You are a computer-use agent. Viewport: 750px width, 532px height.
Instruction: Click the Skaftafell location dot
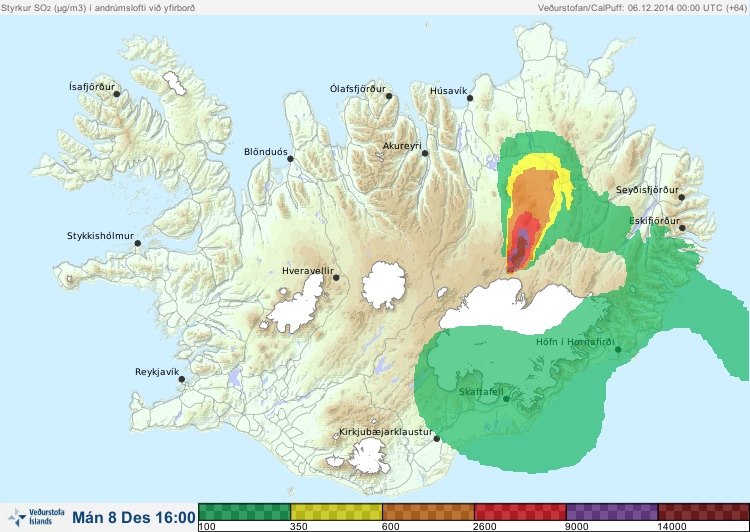point(507,399)
